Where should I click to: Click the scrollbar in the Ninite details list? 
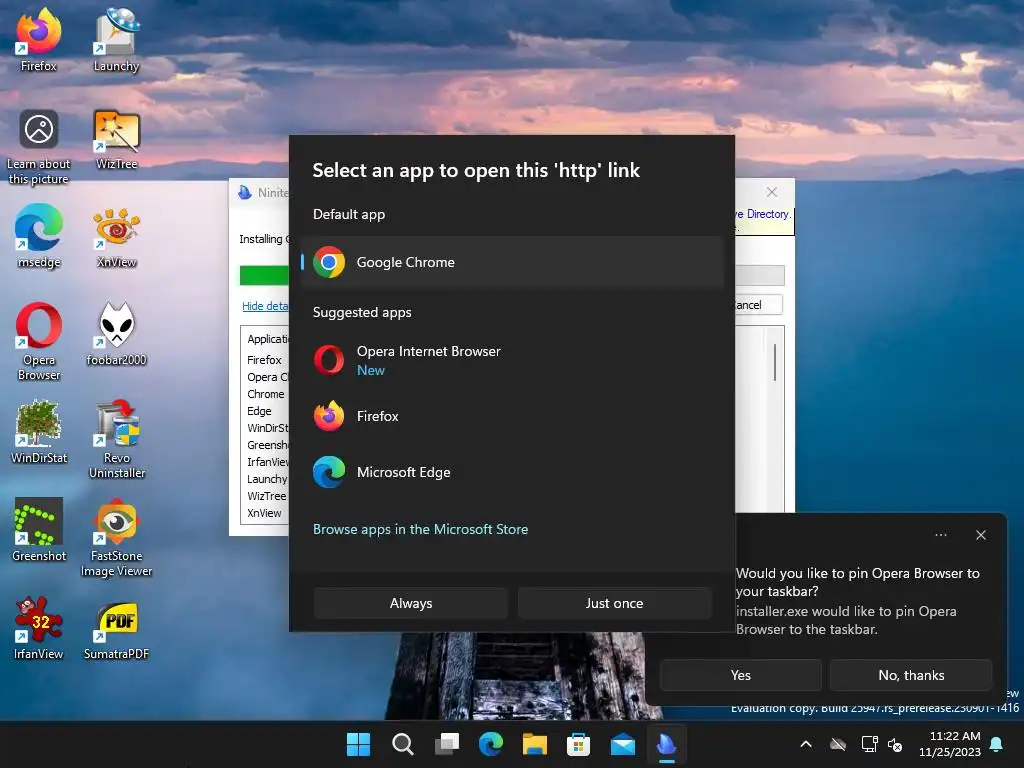pos(775,362)
